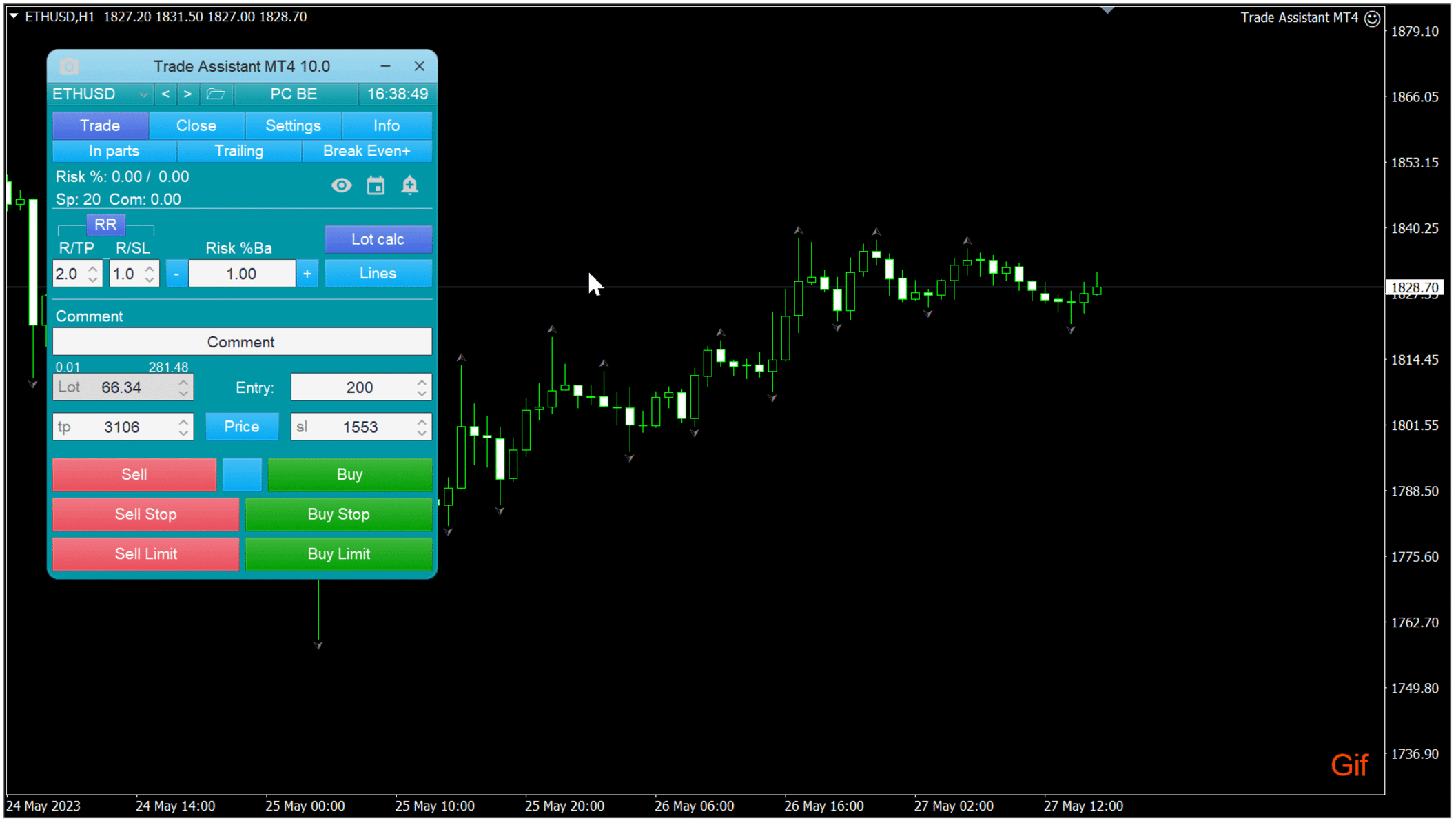Viewport: 1456px width, 823px height.
Task: Go to the previous symbol with the < arrow
Action: click(165, 94)
